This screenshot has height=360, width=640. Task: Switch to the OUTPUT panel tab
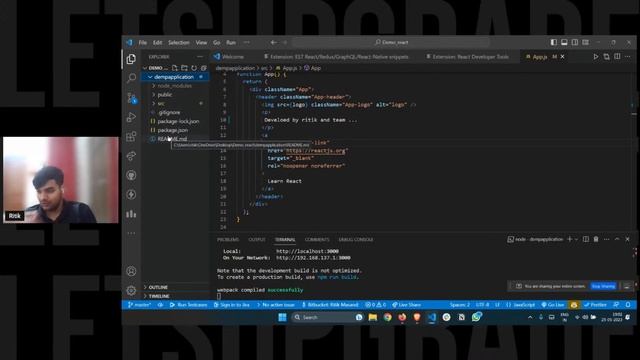(x=257, y=240)
